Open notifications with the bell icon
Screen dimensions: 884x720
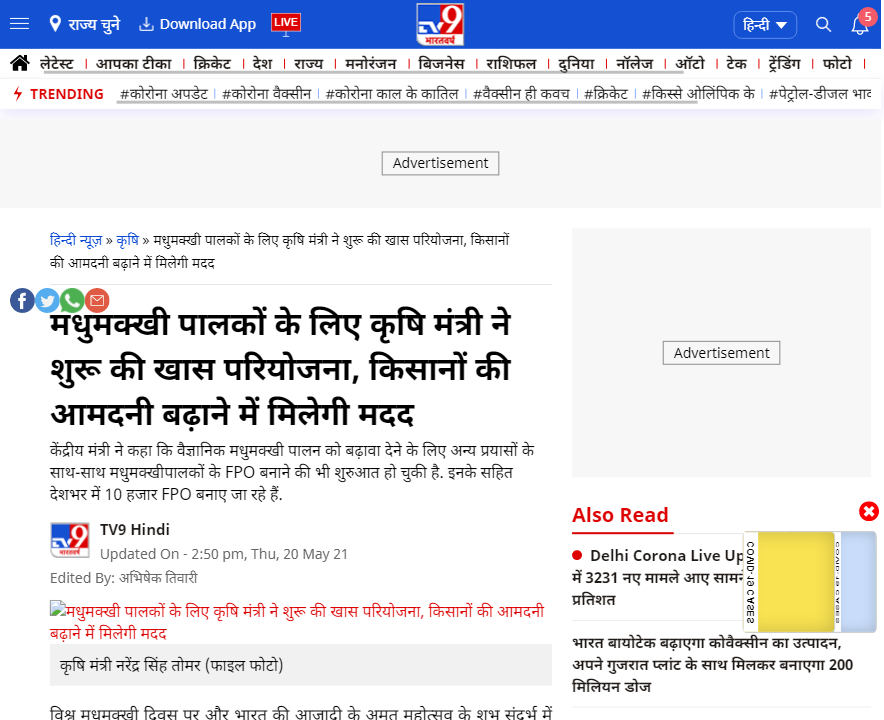tap(860, 24)
